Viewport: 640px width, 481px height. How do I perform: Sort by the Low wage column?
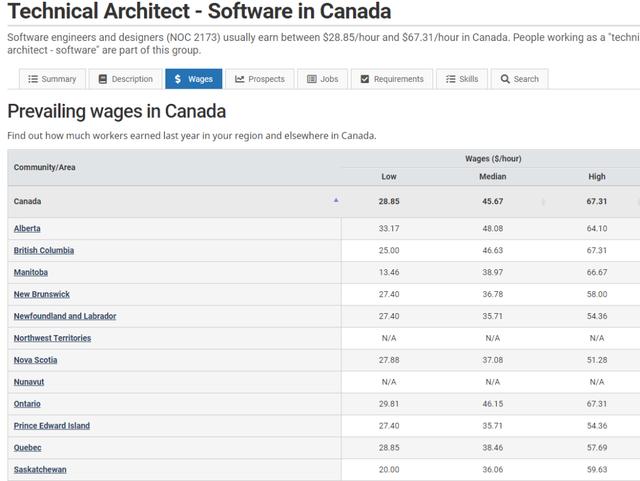[x=389, y=177]
